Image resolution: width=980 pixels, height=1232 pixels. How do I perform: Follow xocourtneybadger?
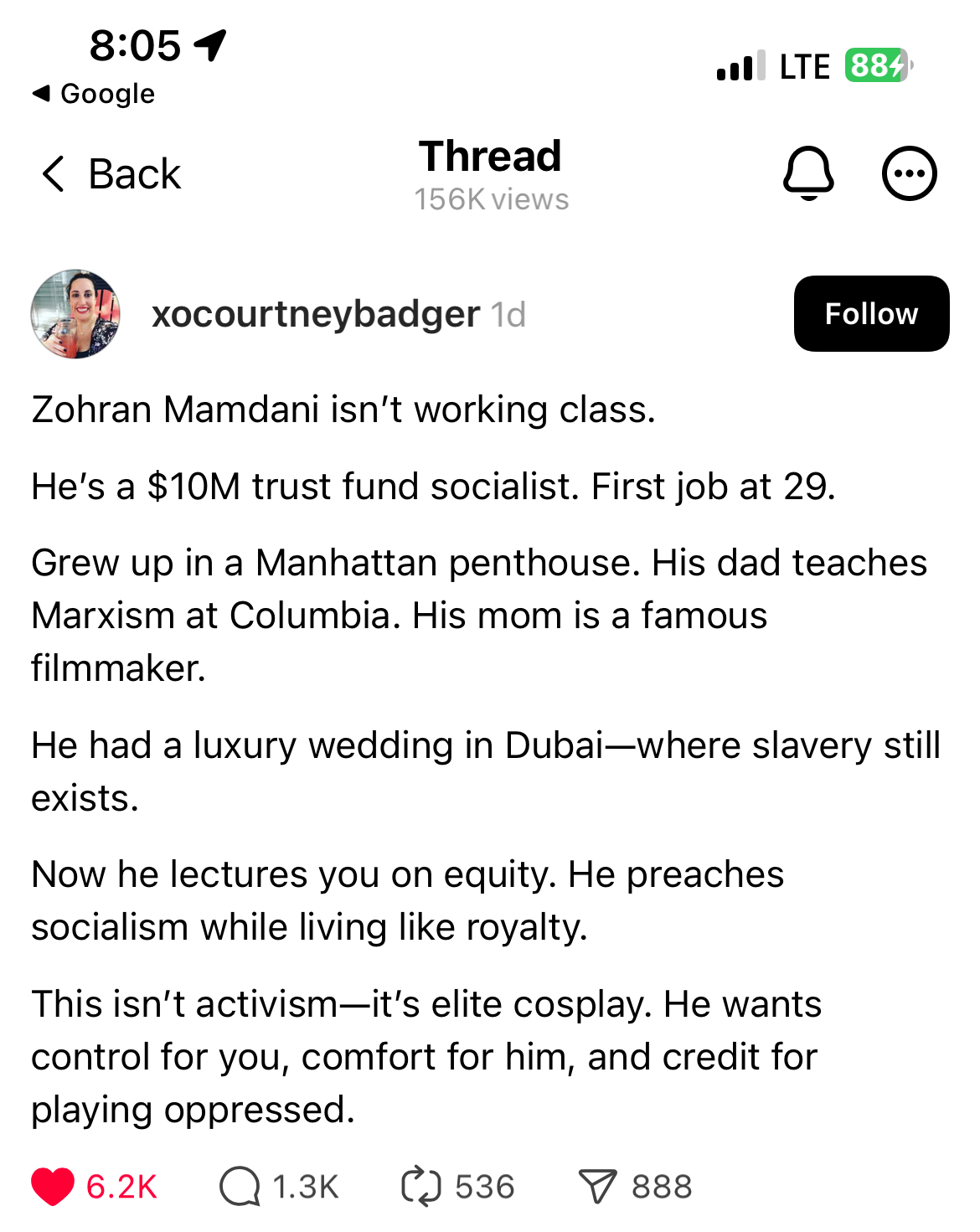[x=871, y=314]
